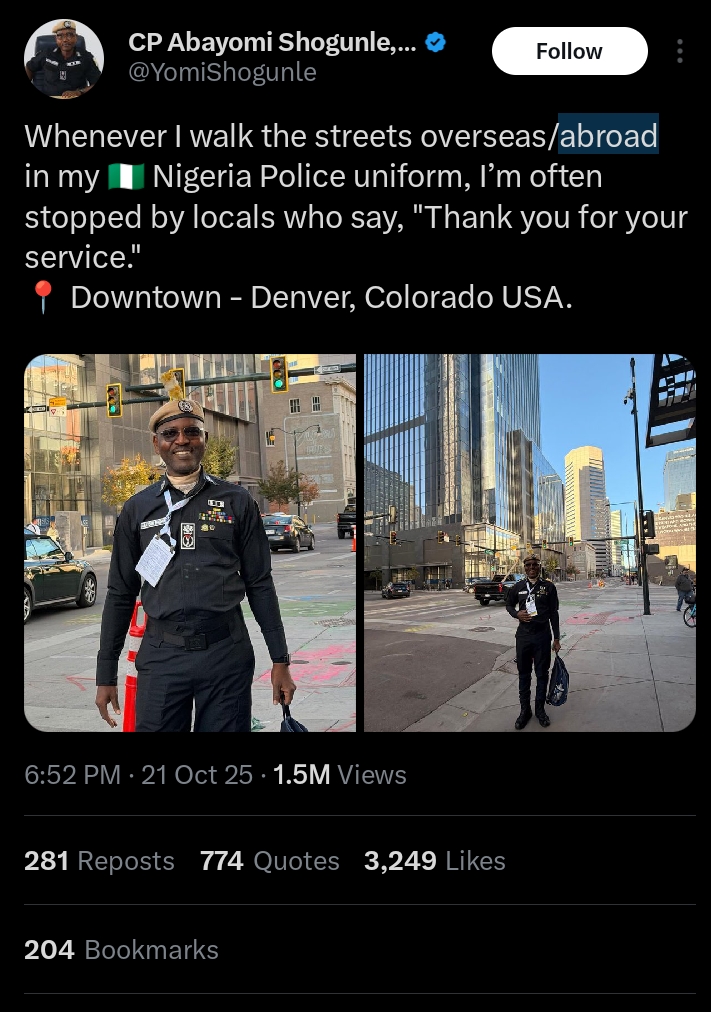This screenshot has width=711, height=1012.
Task: Open the profile avatar picture
Action: pos(64,59)
